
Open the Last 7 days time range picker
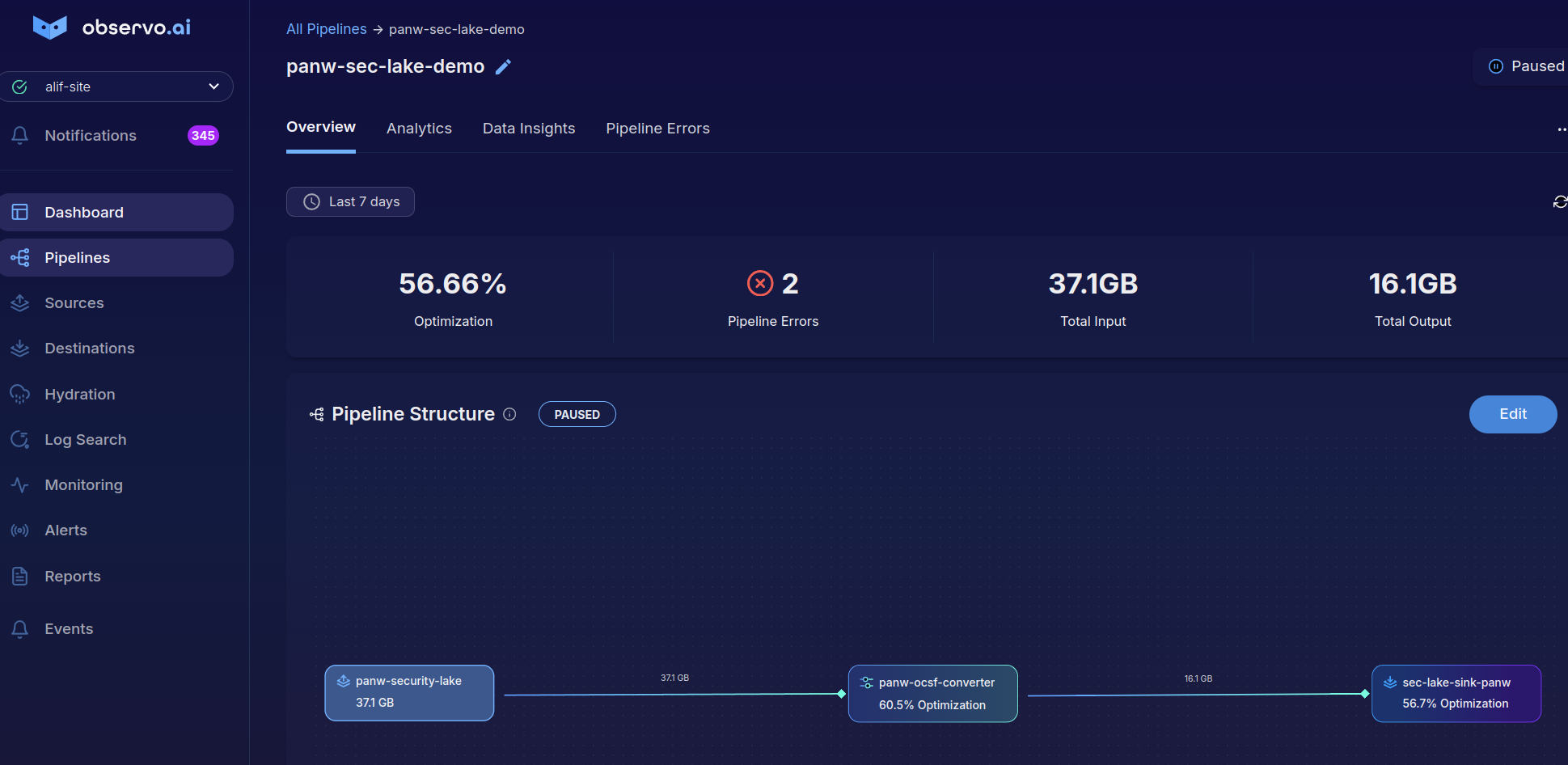pyautogui.click(x=350, y=202)
